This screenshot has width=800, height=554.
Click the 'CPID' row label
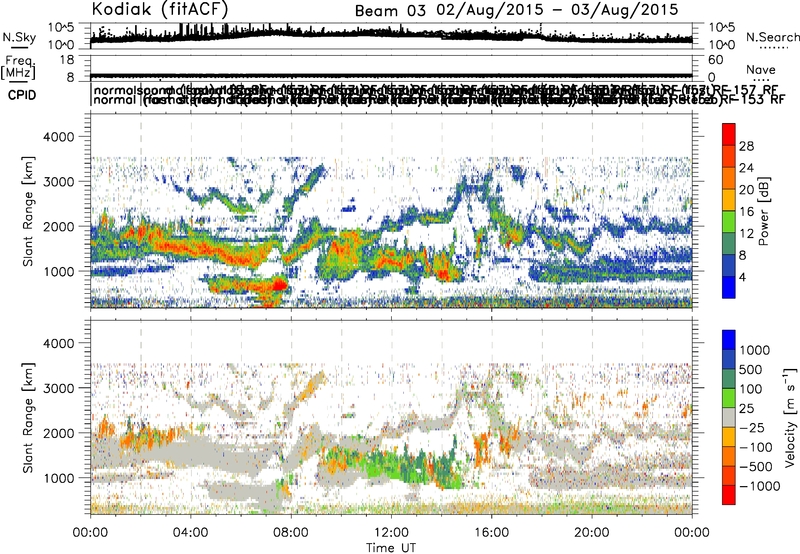[22, 95]
